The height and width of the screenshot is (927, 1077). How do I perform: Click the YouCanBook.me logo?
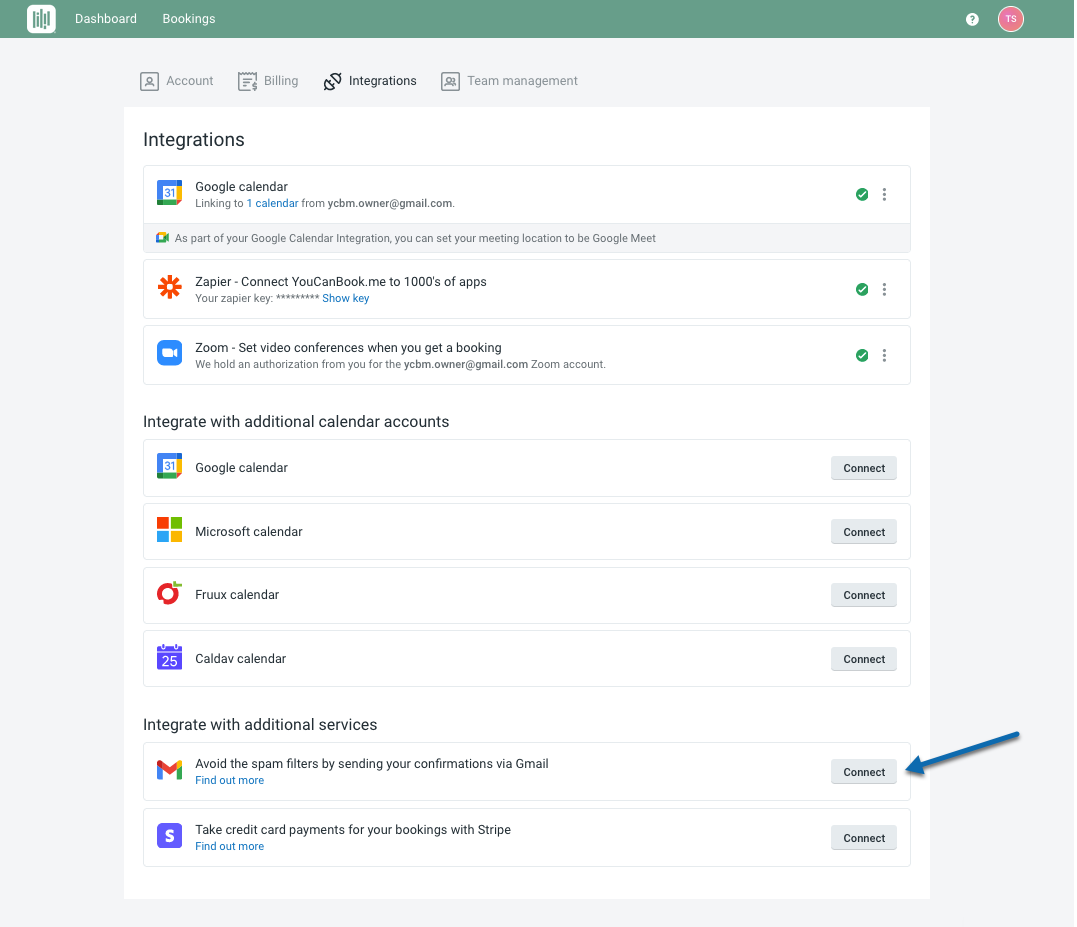click(41, 18)
